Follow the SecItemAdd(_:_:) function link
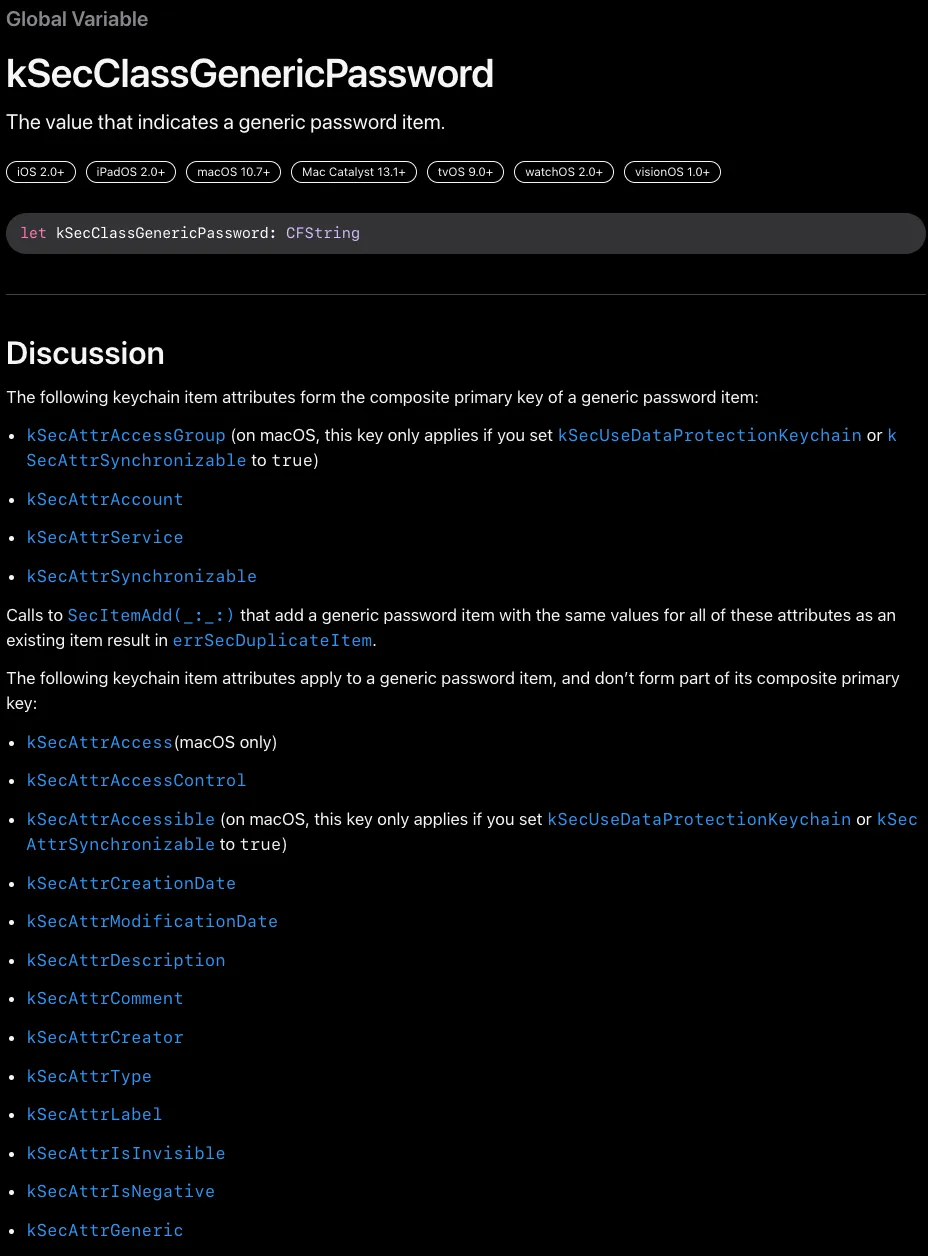Image resolution: width=928 pixels, height=1256 pixels. [x=150, y=615]
